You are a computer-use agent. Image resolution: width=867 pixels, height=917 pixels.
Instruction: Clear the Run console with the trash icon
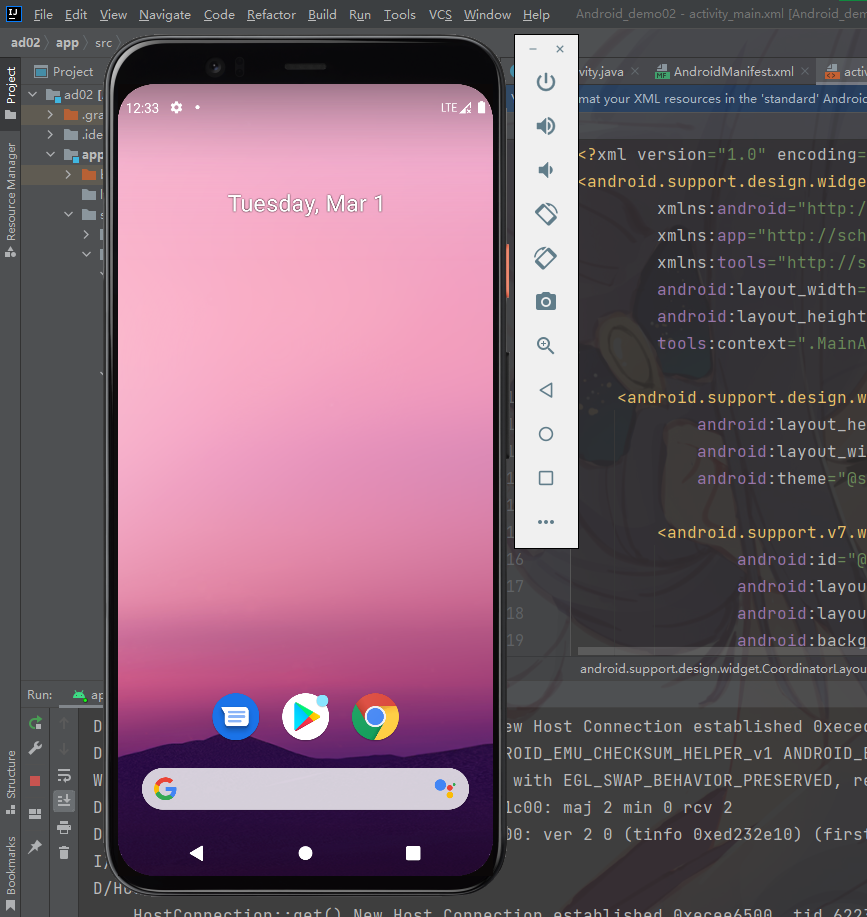pos(64,853)
